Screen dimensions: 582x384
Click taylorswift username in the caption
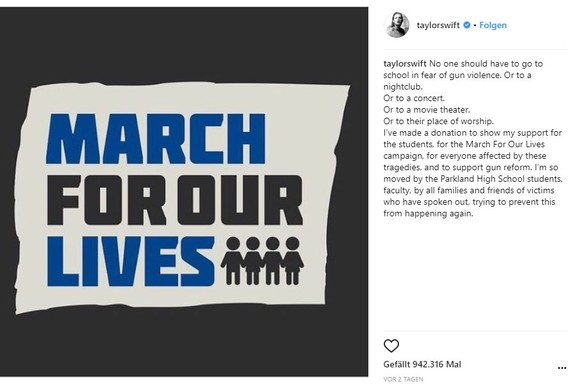[405, 63]
